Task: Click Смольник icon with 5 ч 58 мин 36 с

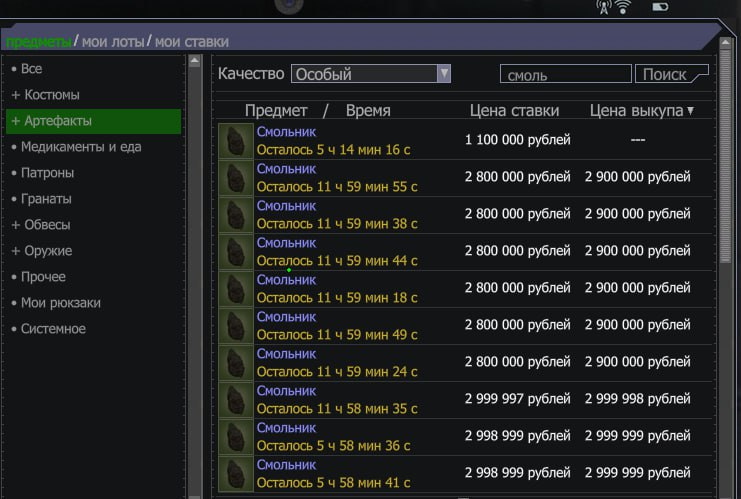Action: point(236,436)
